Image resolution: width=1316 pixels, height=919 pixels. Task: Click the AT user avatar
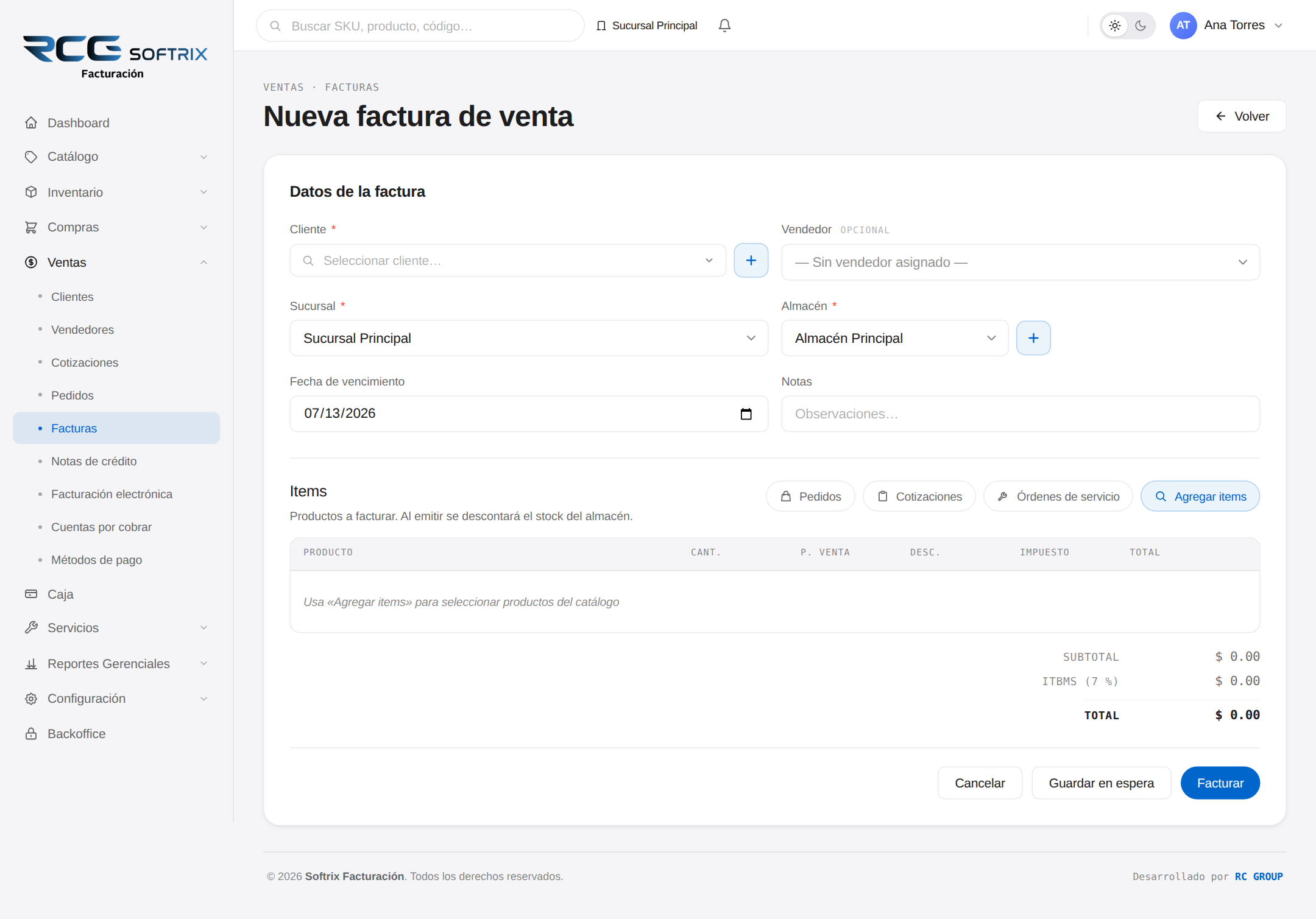point(1183,26)
